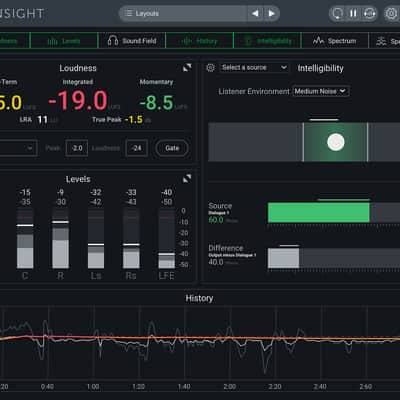Click the circular arrows icon right of pause
The height and width of the screenshot is (400, 400).
click(369, 14)
